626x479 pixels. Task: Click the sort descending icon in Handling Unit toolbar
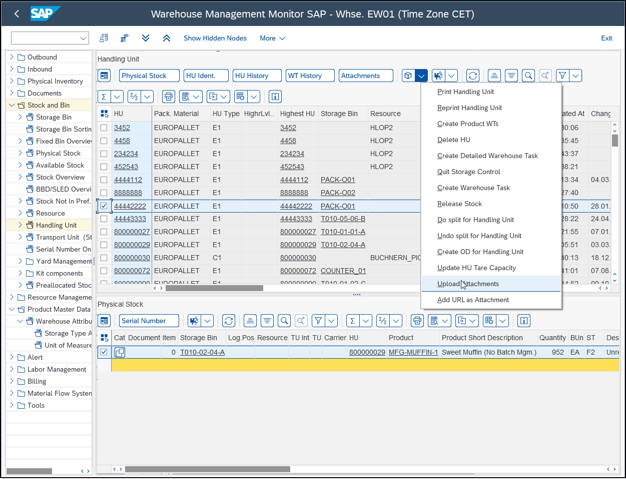click(x=511, y=75)
